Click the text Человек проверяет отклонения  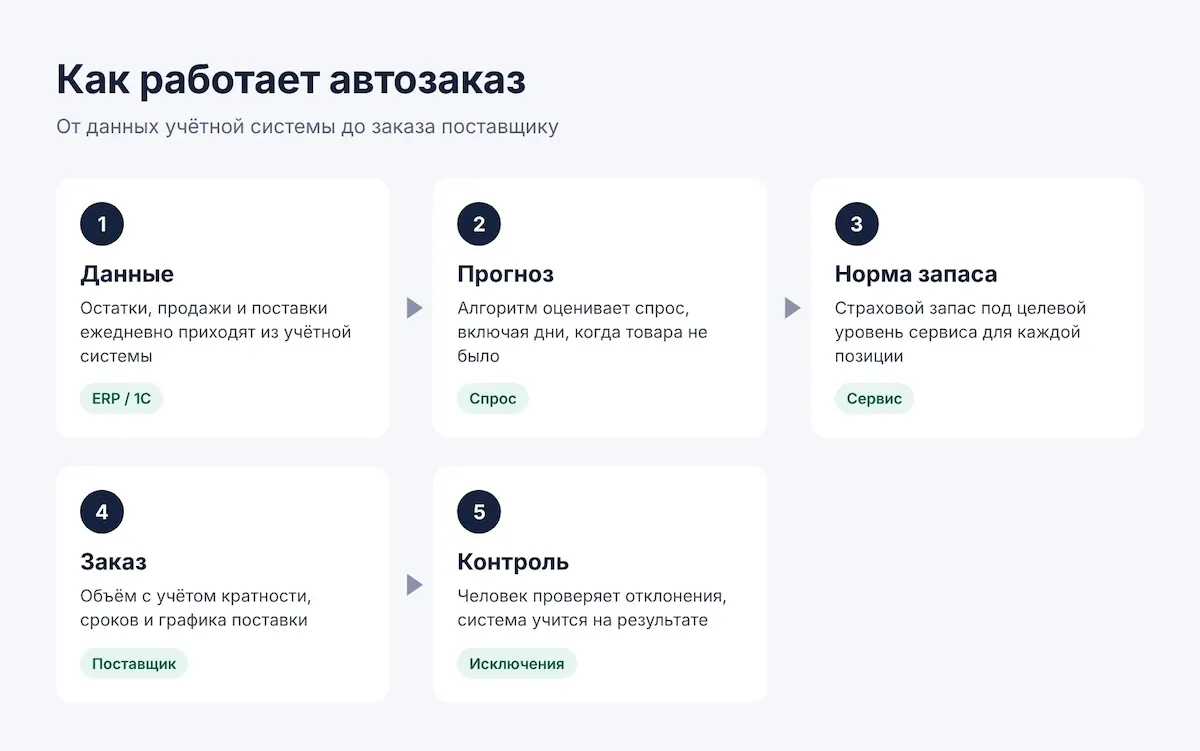pos(592,596)
